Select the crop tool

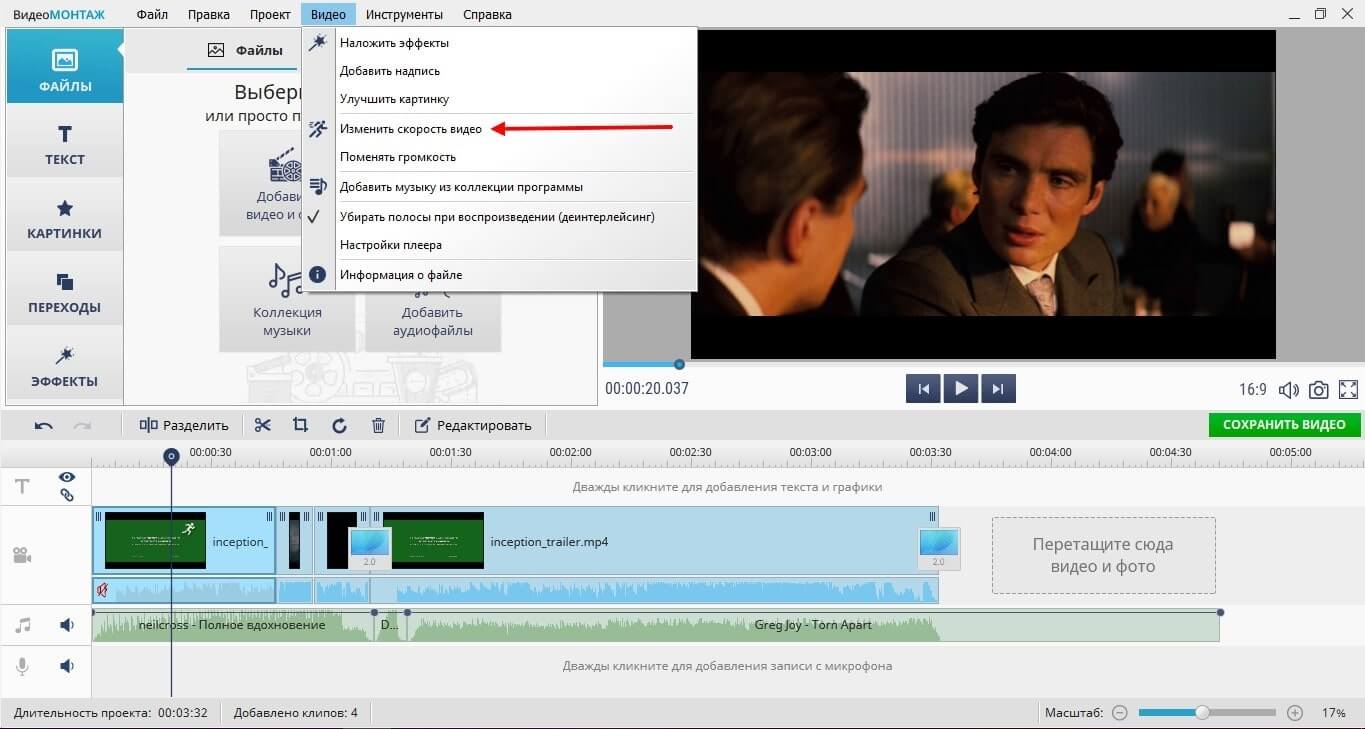(300, 425)
